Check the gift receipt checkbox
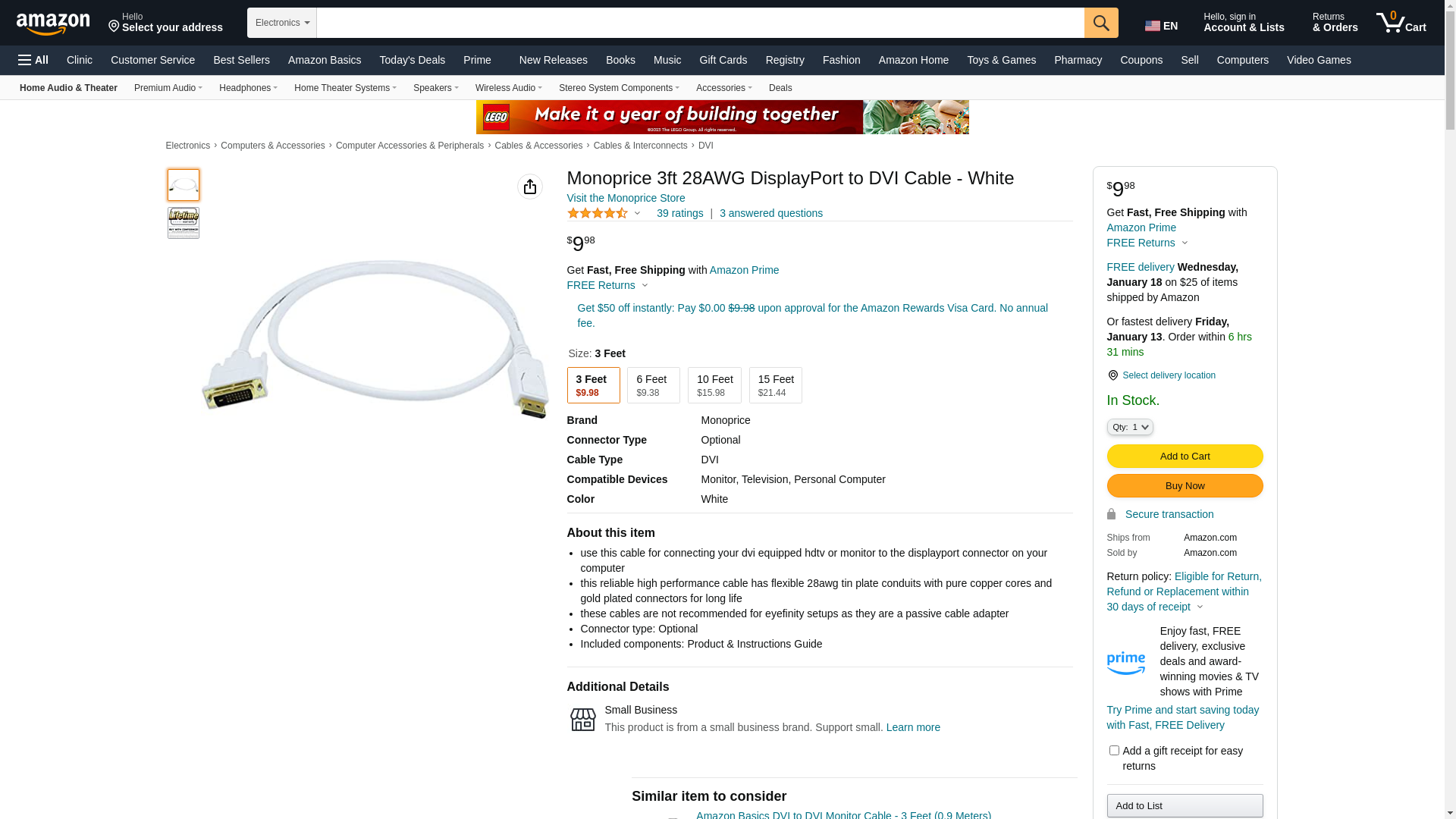Screen dimensions: 1456x819 pos(1114,751)
